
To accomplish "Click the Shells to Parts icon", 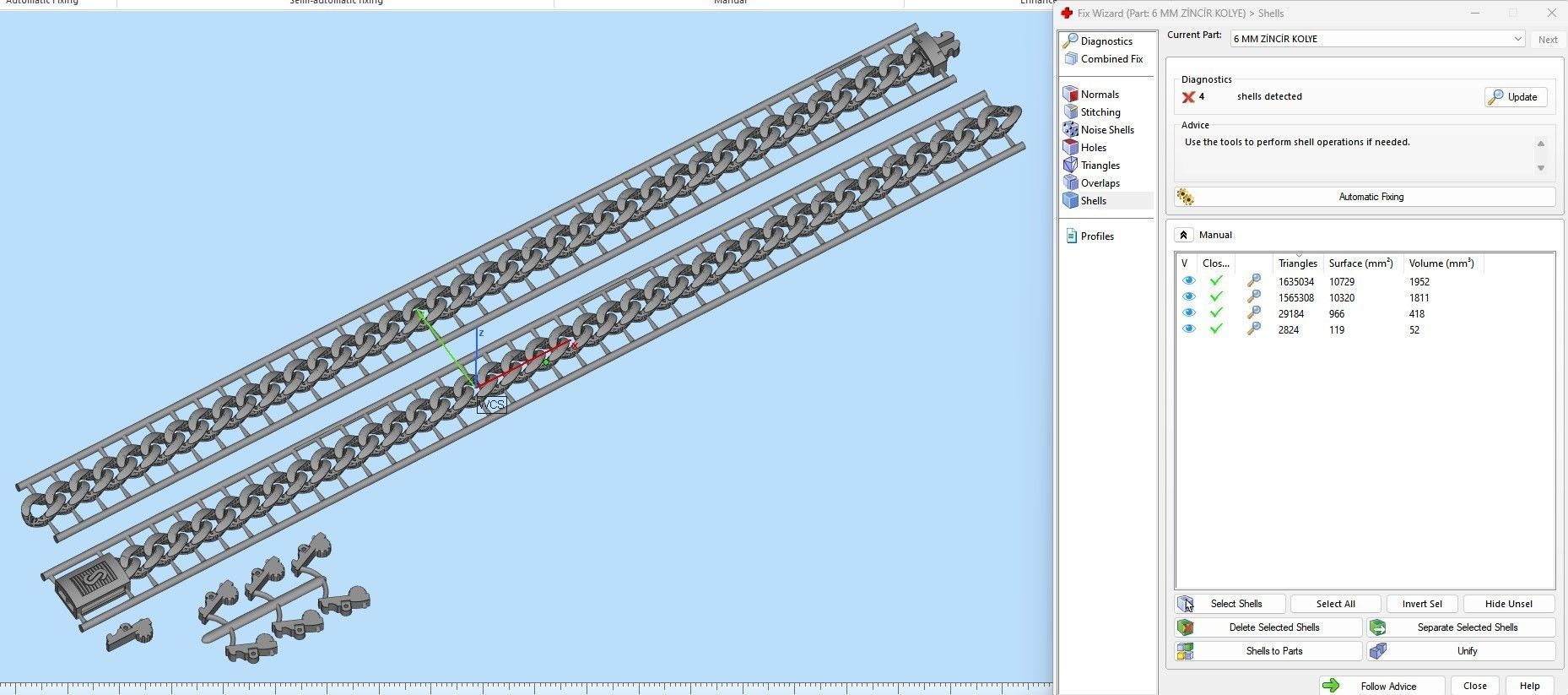I will (1186, 651).
